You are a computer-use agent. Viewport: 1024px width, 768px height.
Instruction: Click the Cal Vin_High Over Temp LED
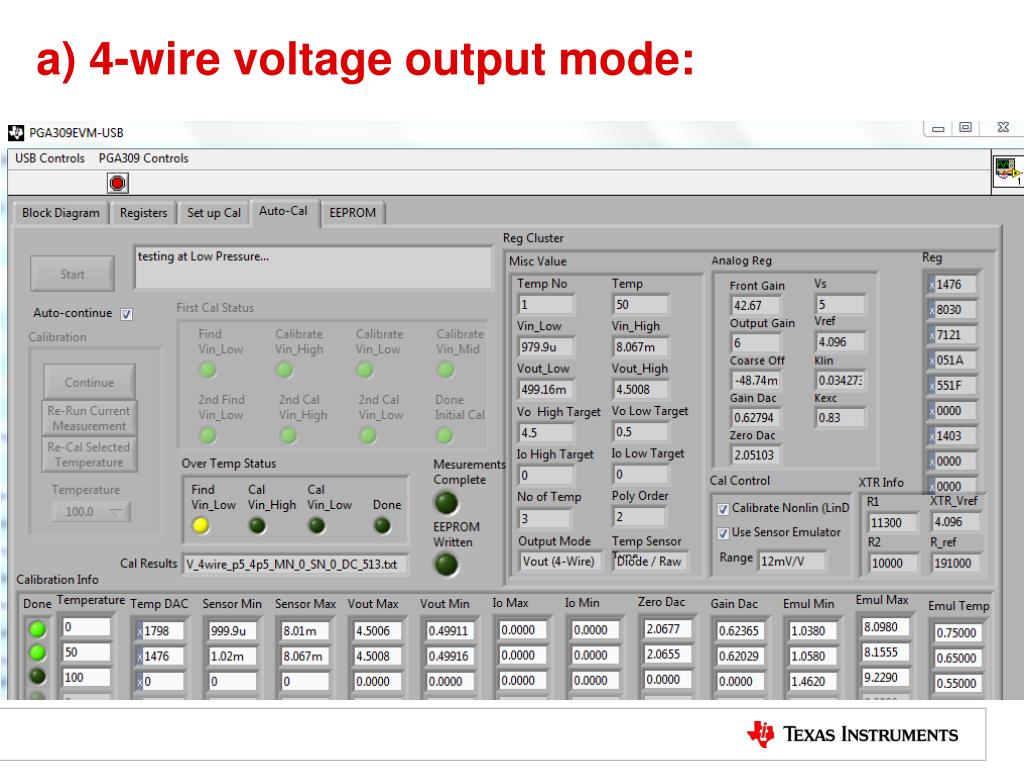click(x=257, y=525)
